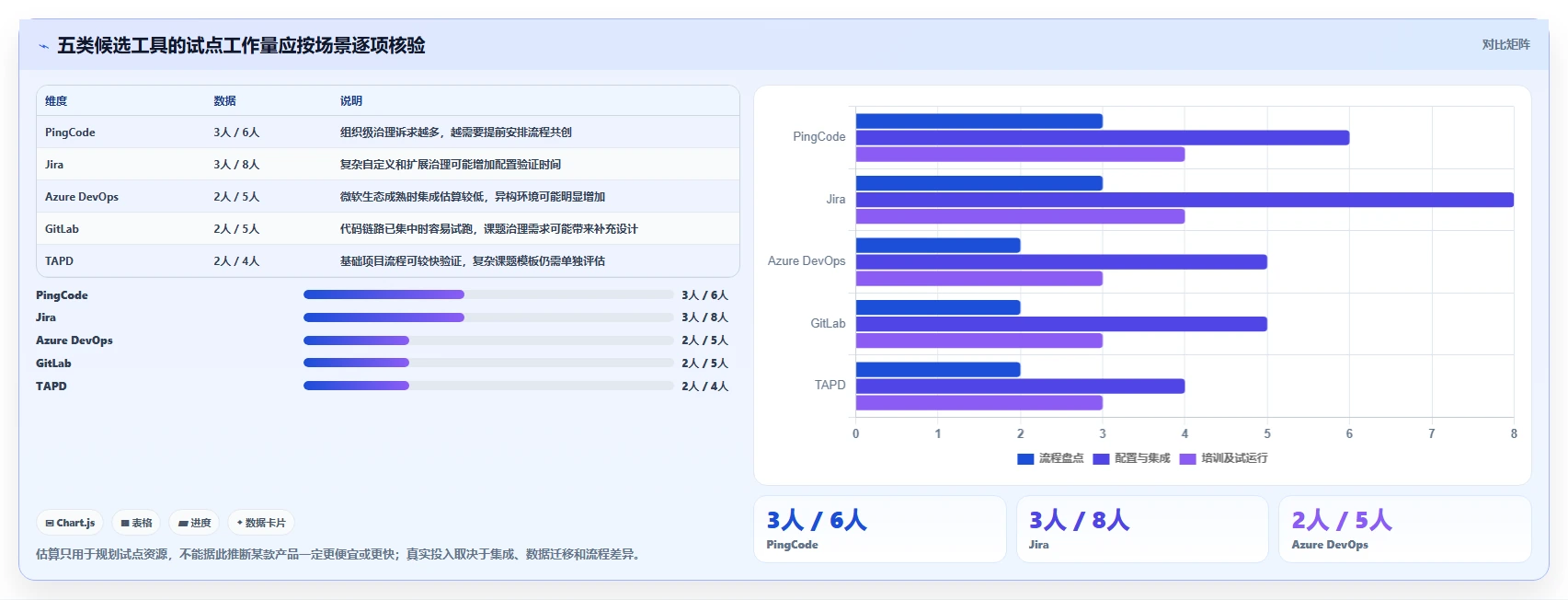This screenshot has height=600, width=1568.
Task: Click the table description 组织级治理诉求越多，越需要提前安排流程共创
Action: [455, 133]
